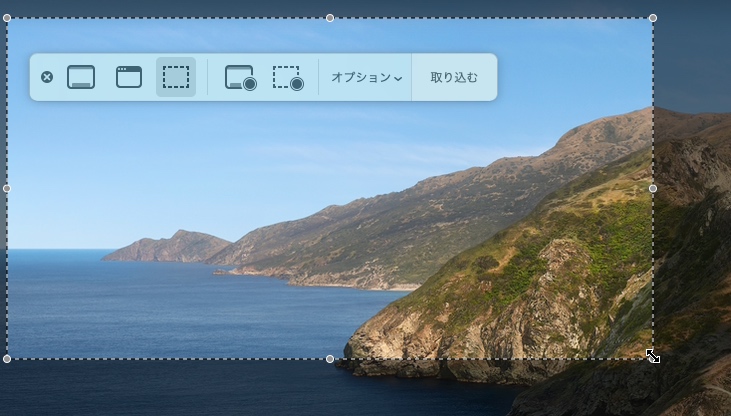Choose the record selected portion icon

coord(288,77)
